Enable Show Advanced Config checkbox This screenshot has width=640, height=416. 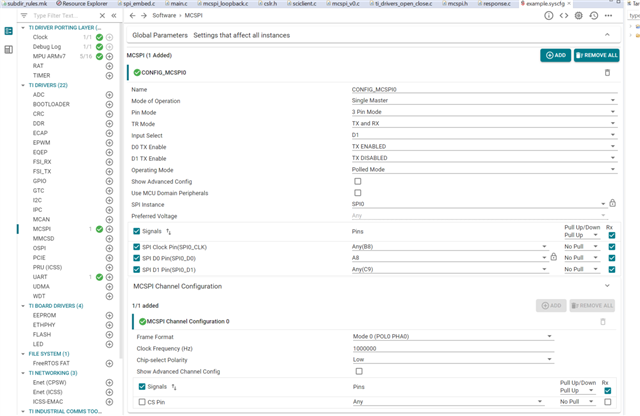point(358,181)
